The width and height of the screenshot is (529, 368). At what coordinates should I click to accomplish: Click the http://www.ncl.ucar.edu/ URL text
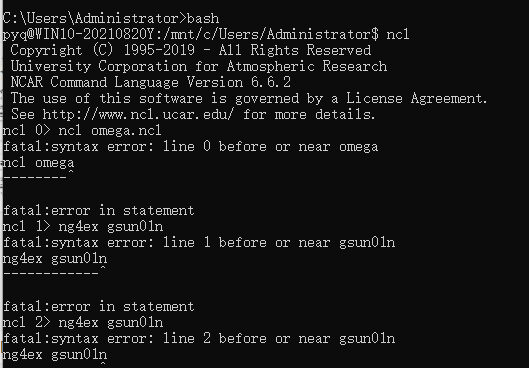[138, 114]
